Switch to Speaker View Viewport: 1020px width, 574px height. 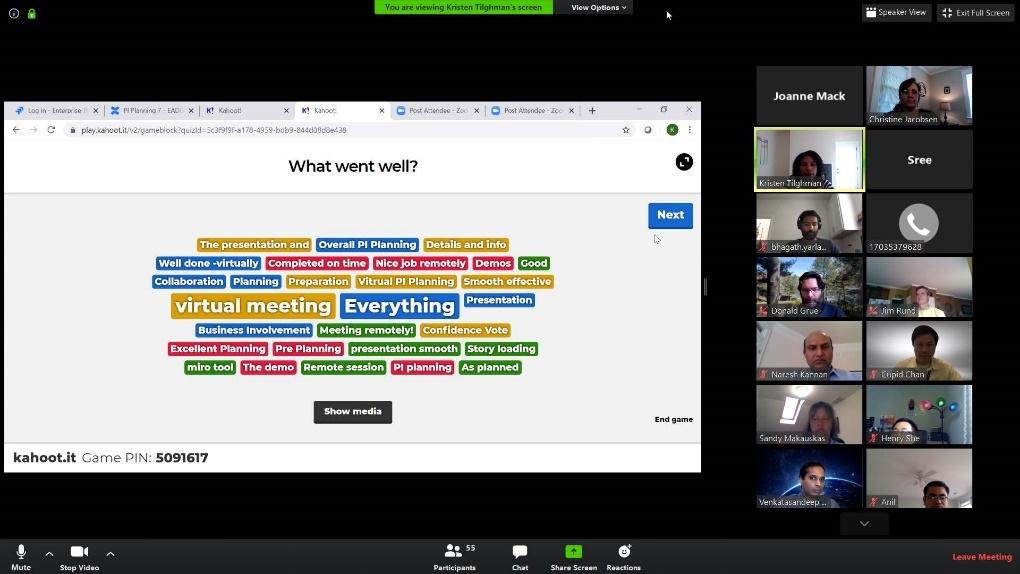(x=896, y=12)
